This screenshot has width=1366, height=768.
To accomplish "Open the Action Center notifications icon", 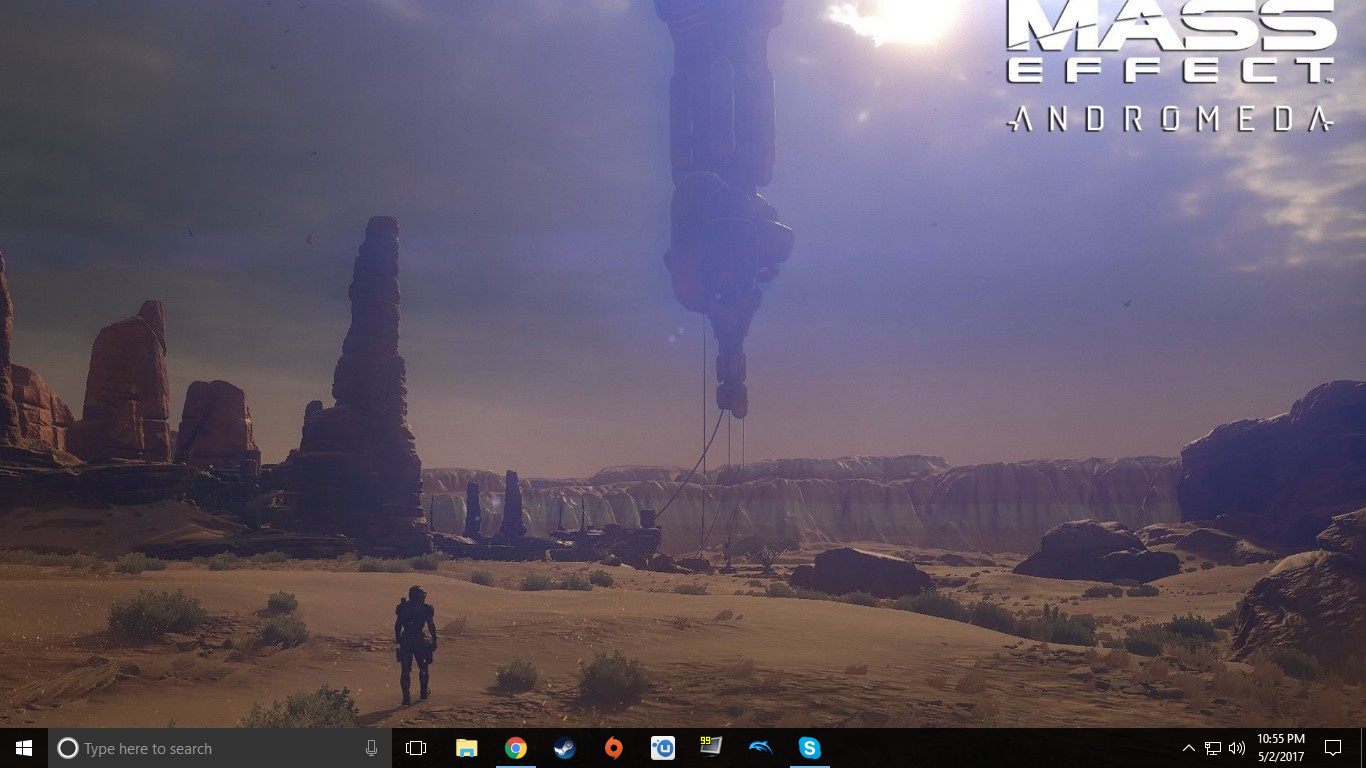I will (x=1332, y=748).
